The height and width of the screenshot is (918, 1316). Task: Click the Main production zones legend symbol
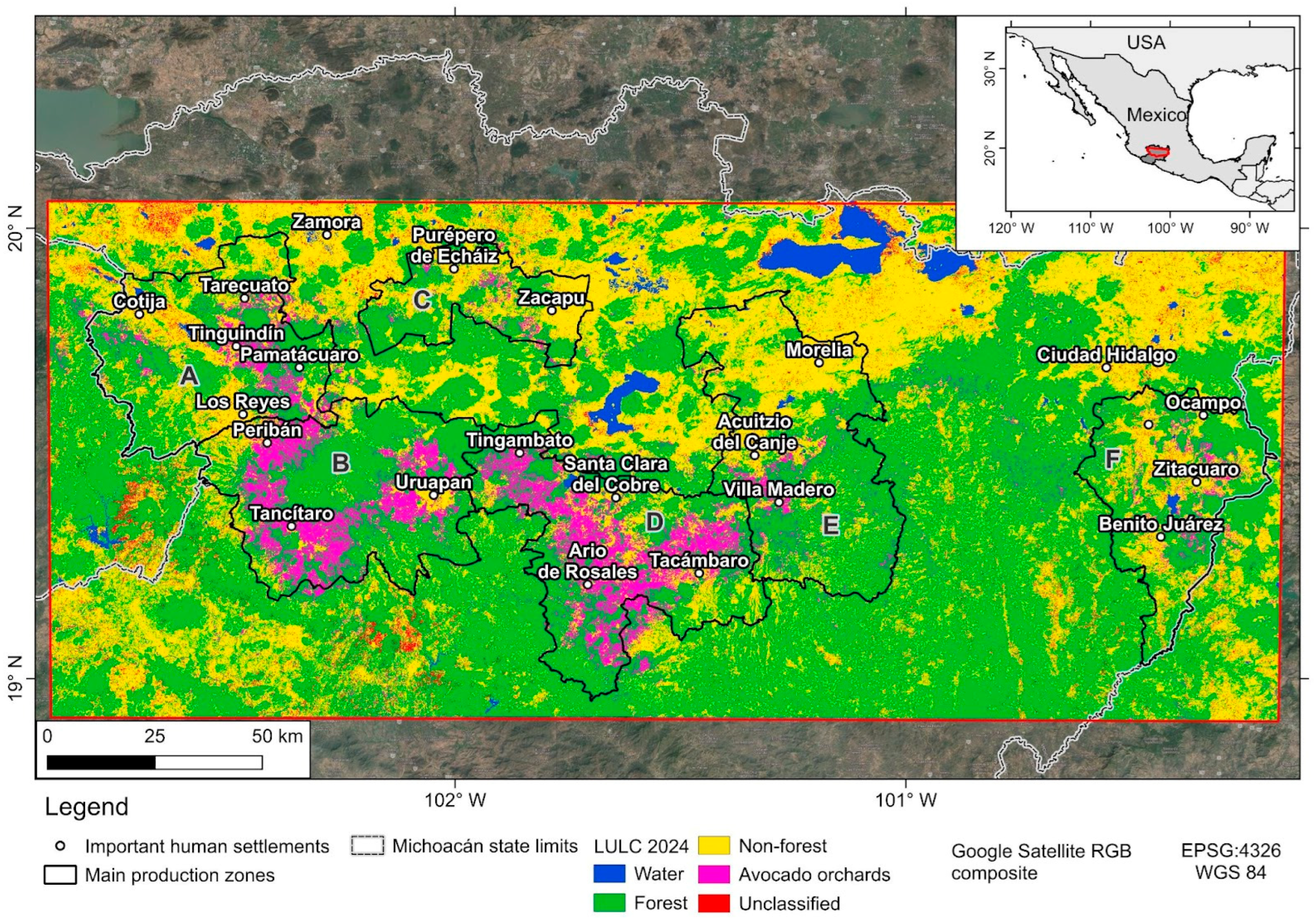pos(60,875)
